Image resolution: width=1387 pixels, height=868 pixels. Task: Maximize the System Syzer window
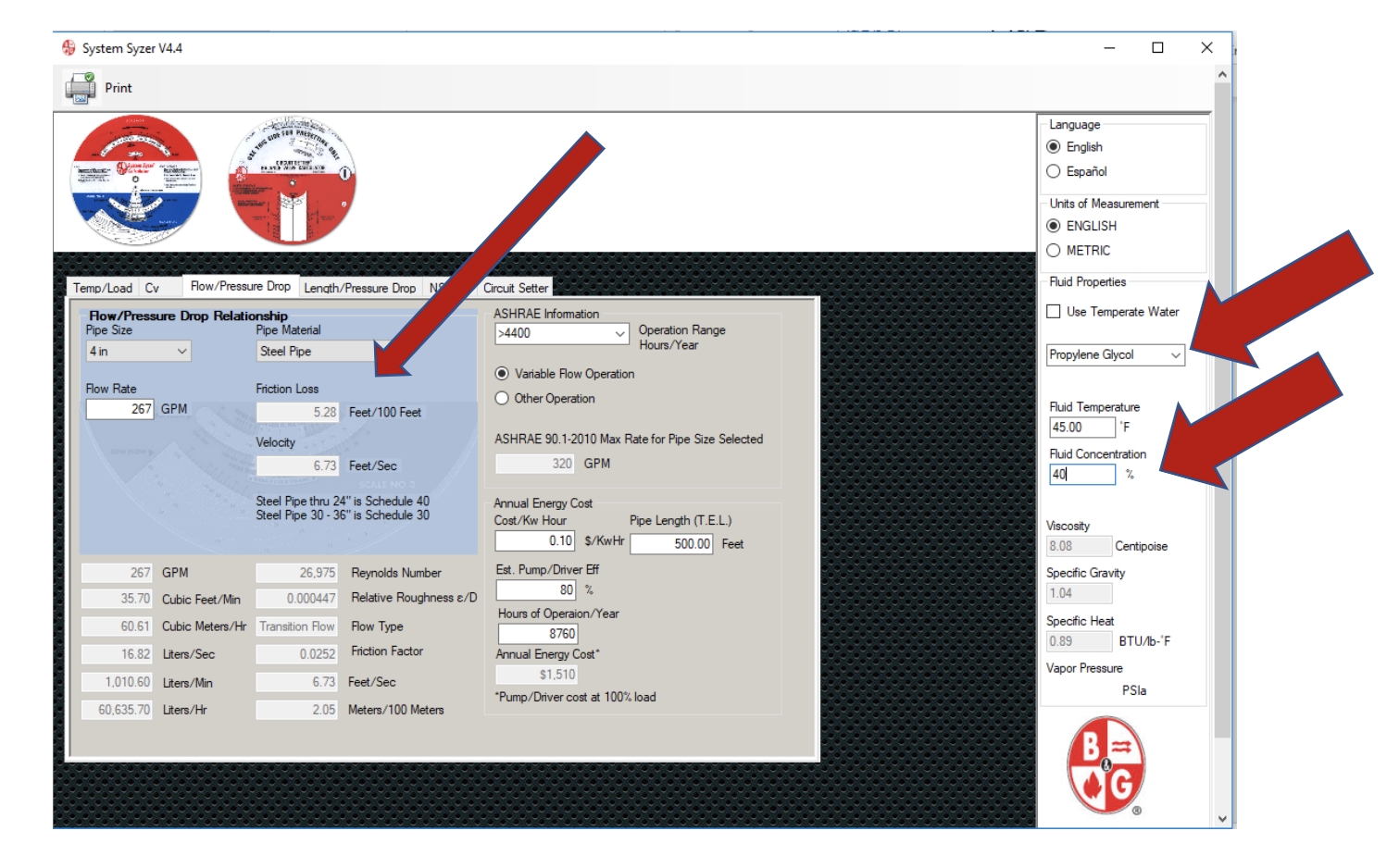[x=1157, y=48]
